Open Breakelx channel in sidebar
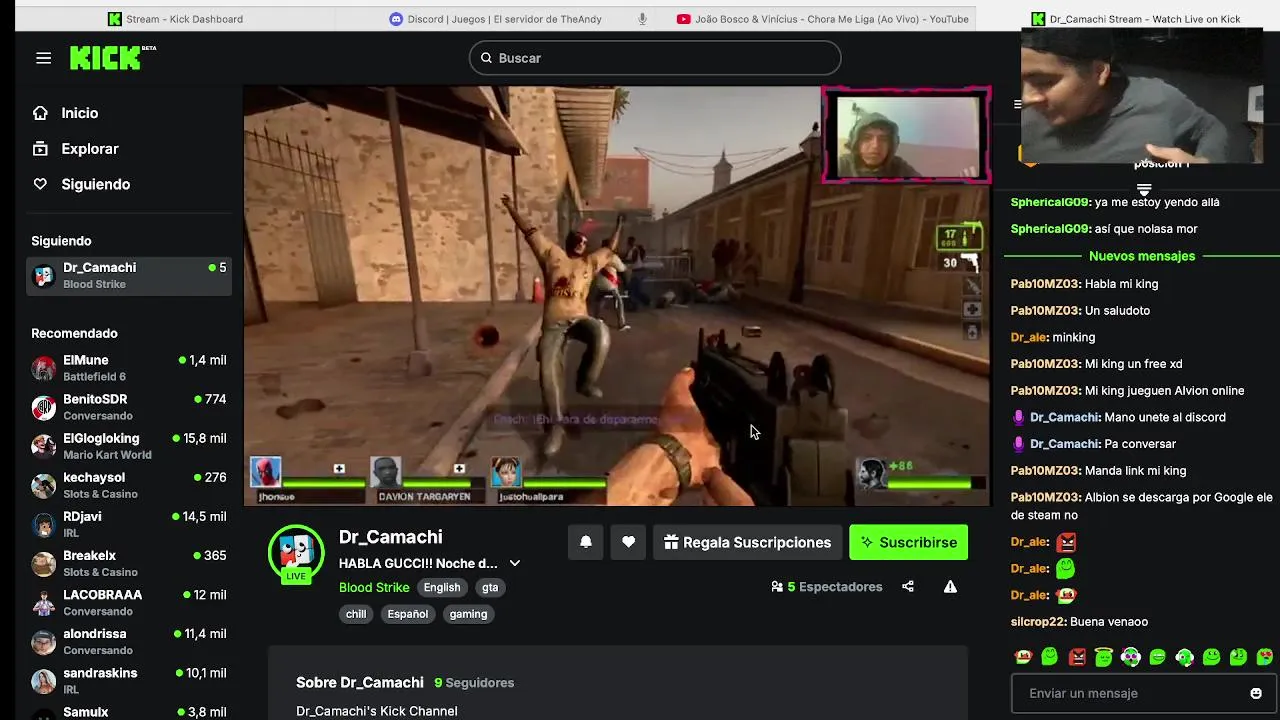 tap(129, 563)
